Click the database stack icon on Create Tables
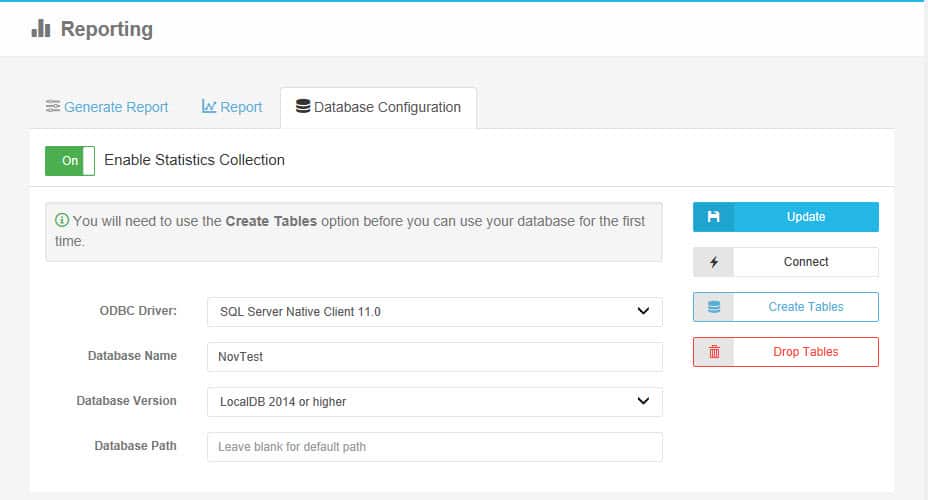The image size is (928, 500). 713,307
